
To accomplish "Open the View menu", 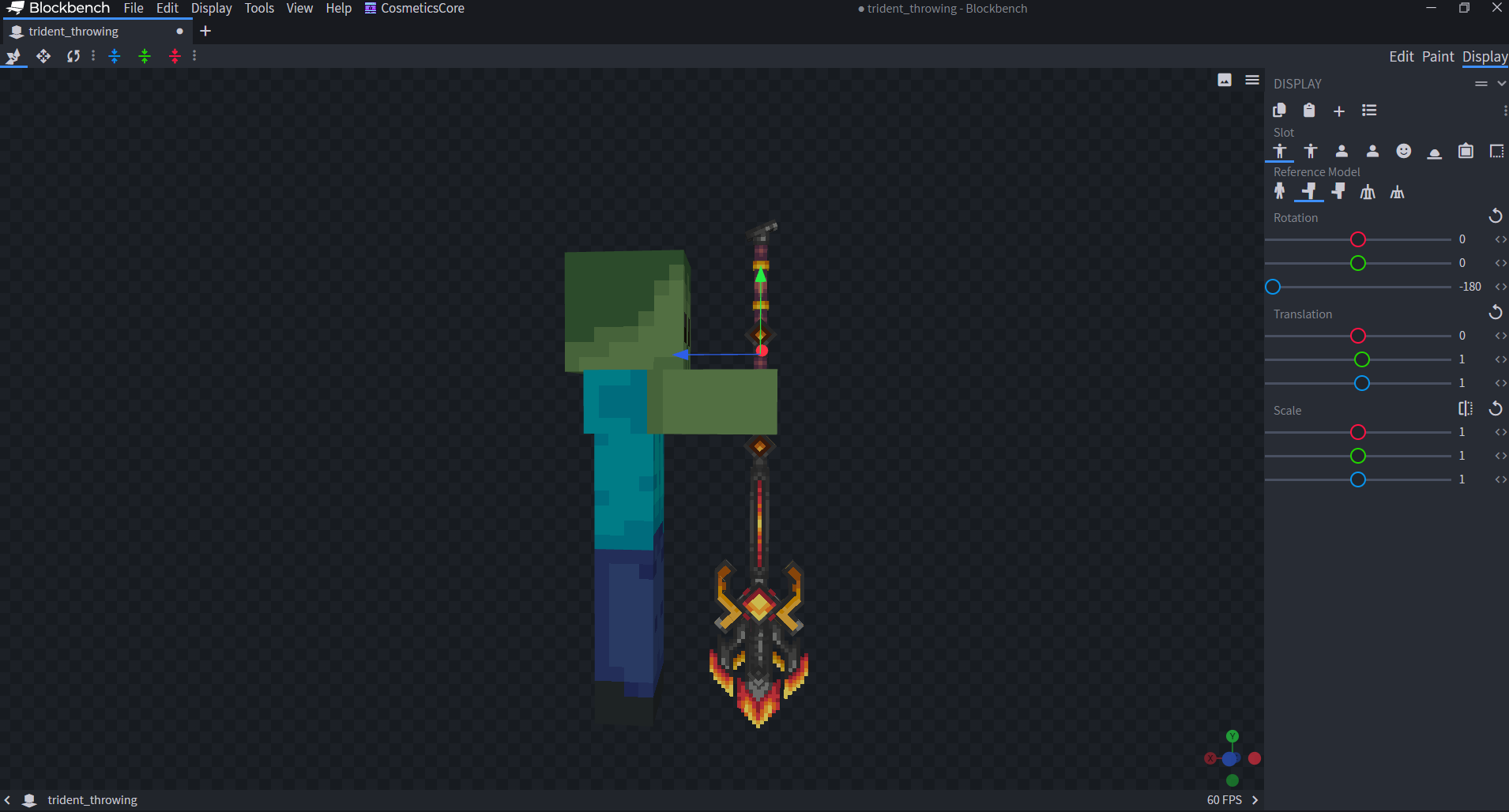I will click(x=299, y=8).
